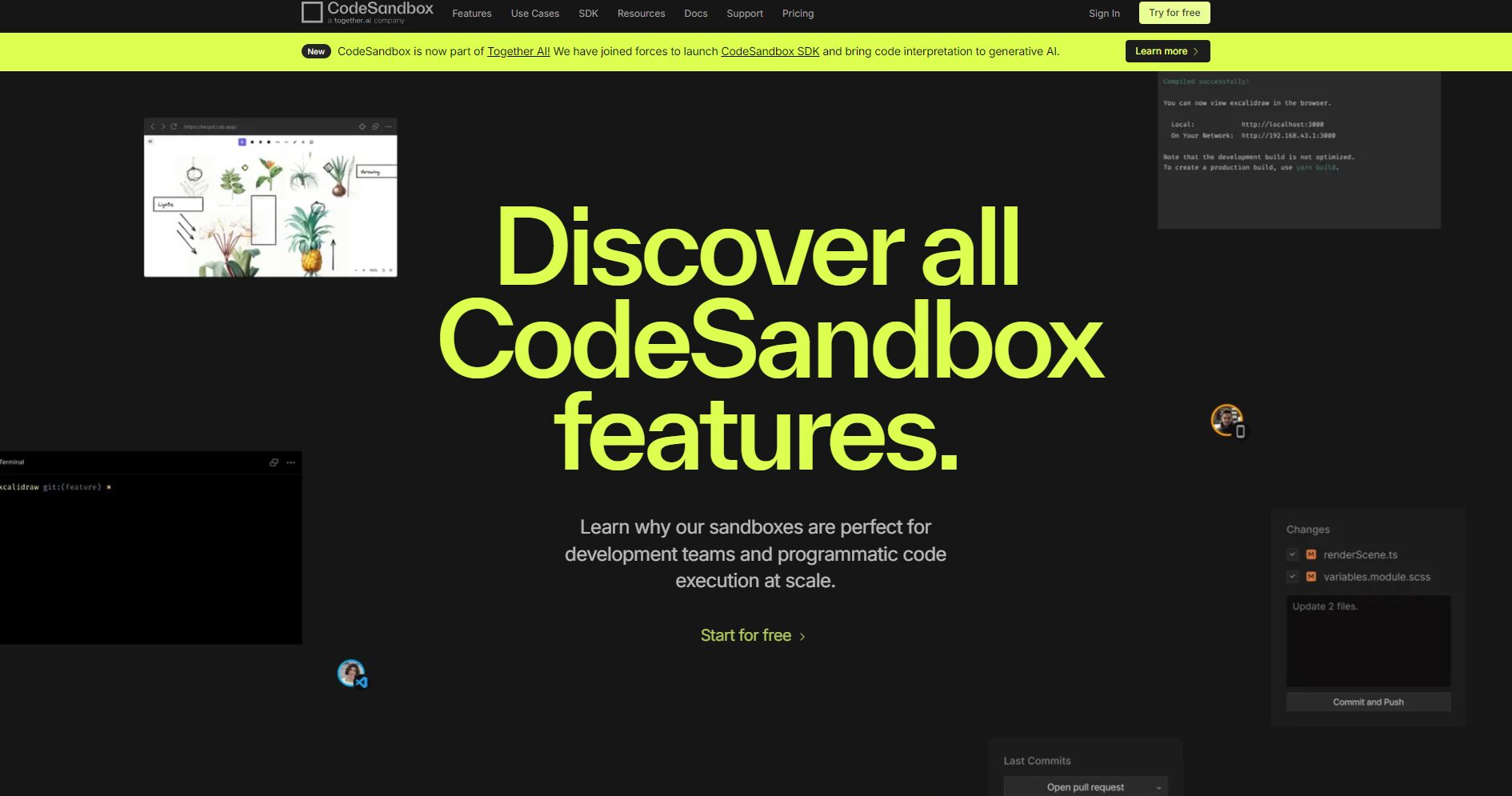1512x796 pixels.
Task: Click the avatar with VS Code badge
Action: (x=351, y=673)
